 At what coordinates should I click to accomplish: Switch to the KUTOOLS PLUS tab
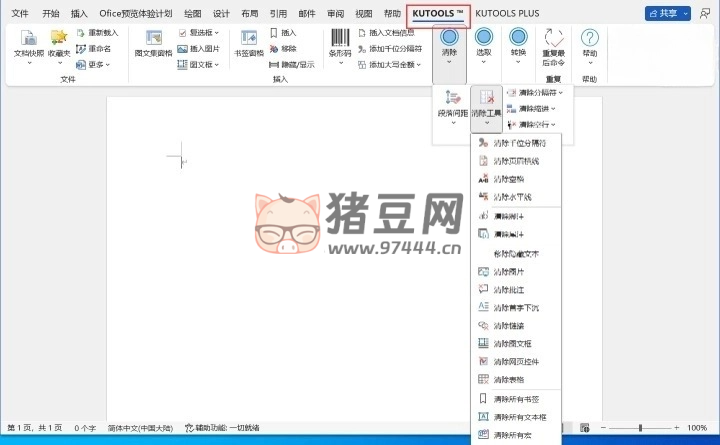508,14
